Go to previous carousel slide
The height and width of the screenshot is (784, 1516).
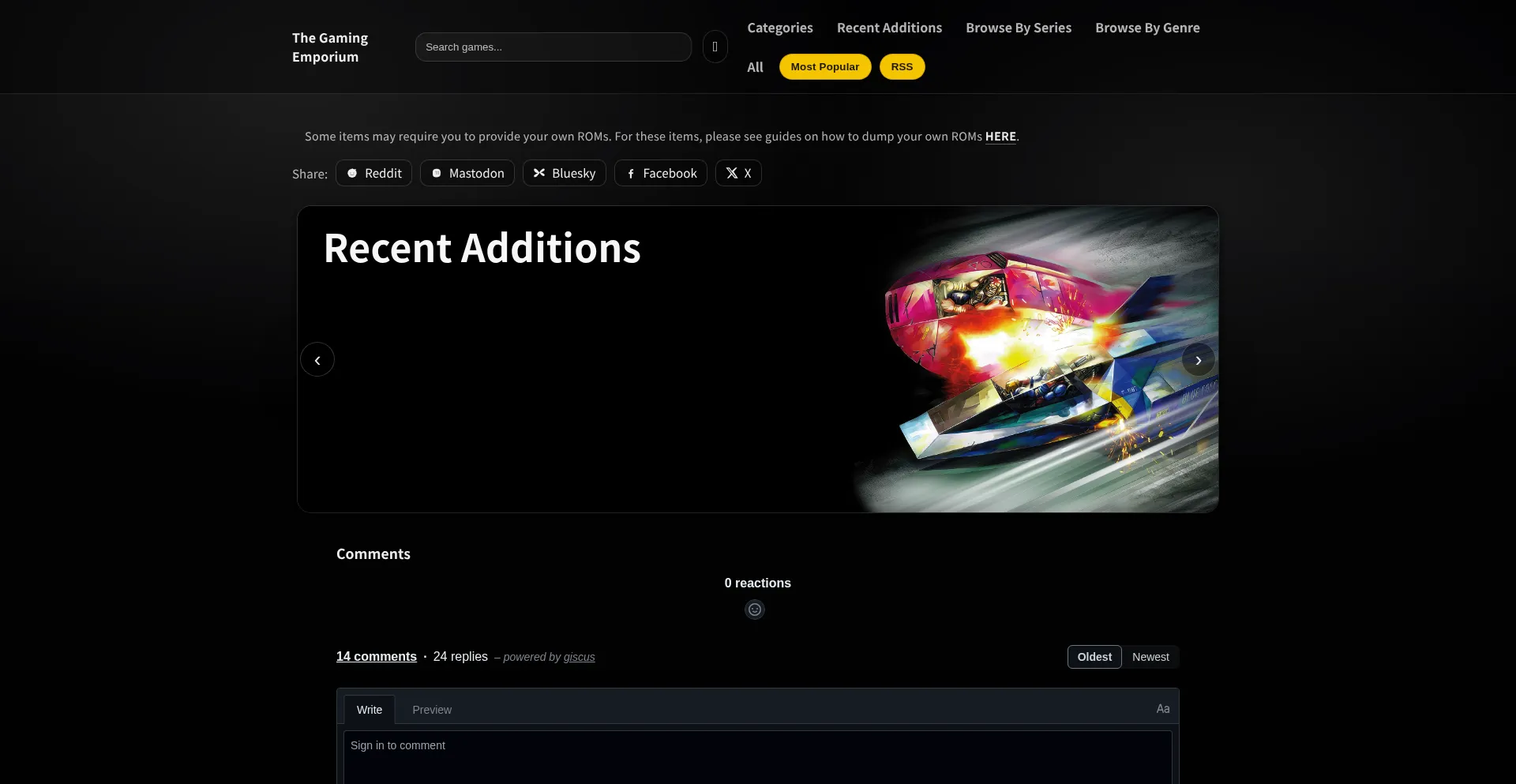pos(317,359)
